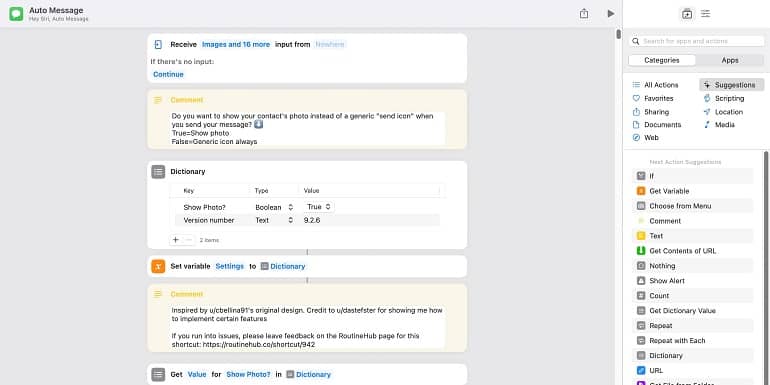
Task: Toggle the Show Photo True value
Action: [x=319, y=207]
